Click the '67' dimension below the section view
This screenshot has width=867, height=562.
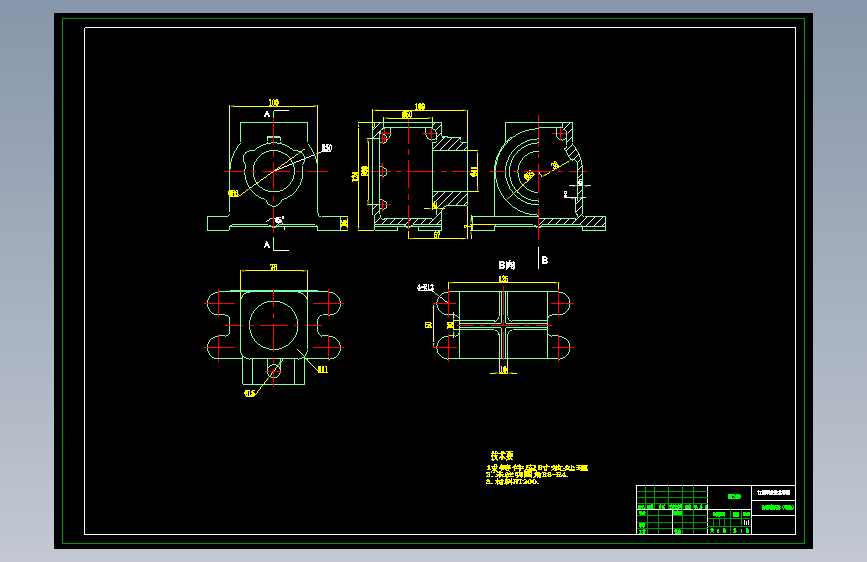[437, 235]
